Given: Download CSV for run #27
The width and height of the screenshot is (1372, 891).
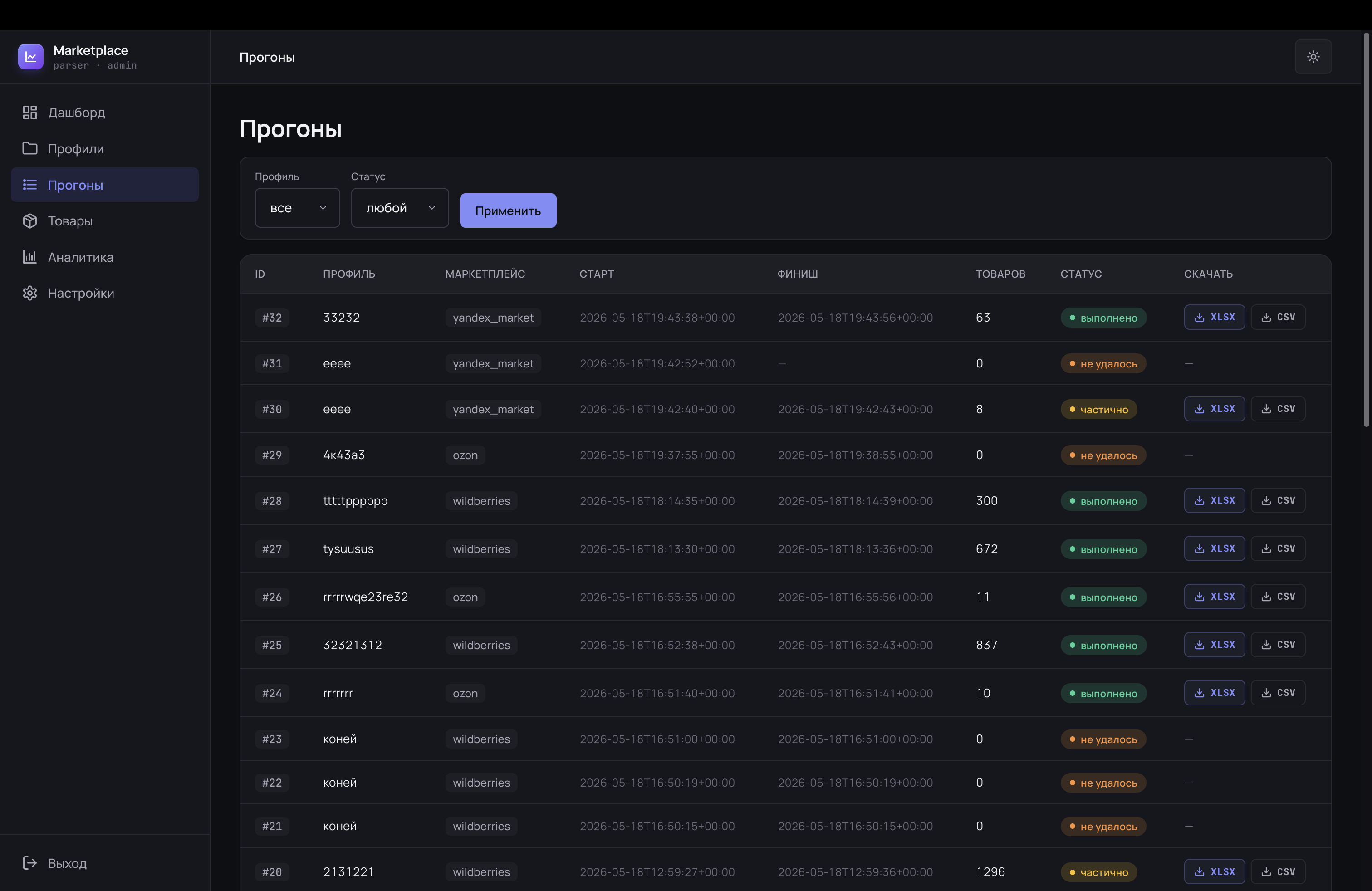Looking at the screenshot, I should point(1278,548).
